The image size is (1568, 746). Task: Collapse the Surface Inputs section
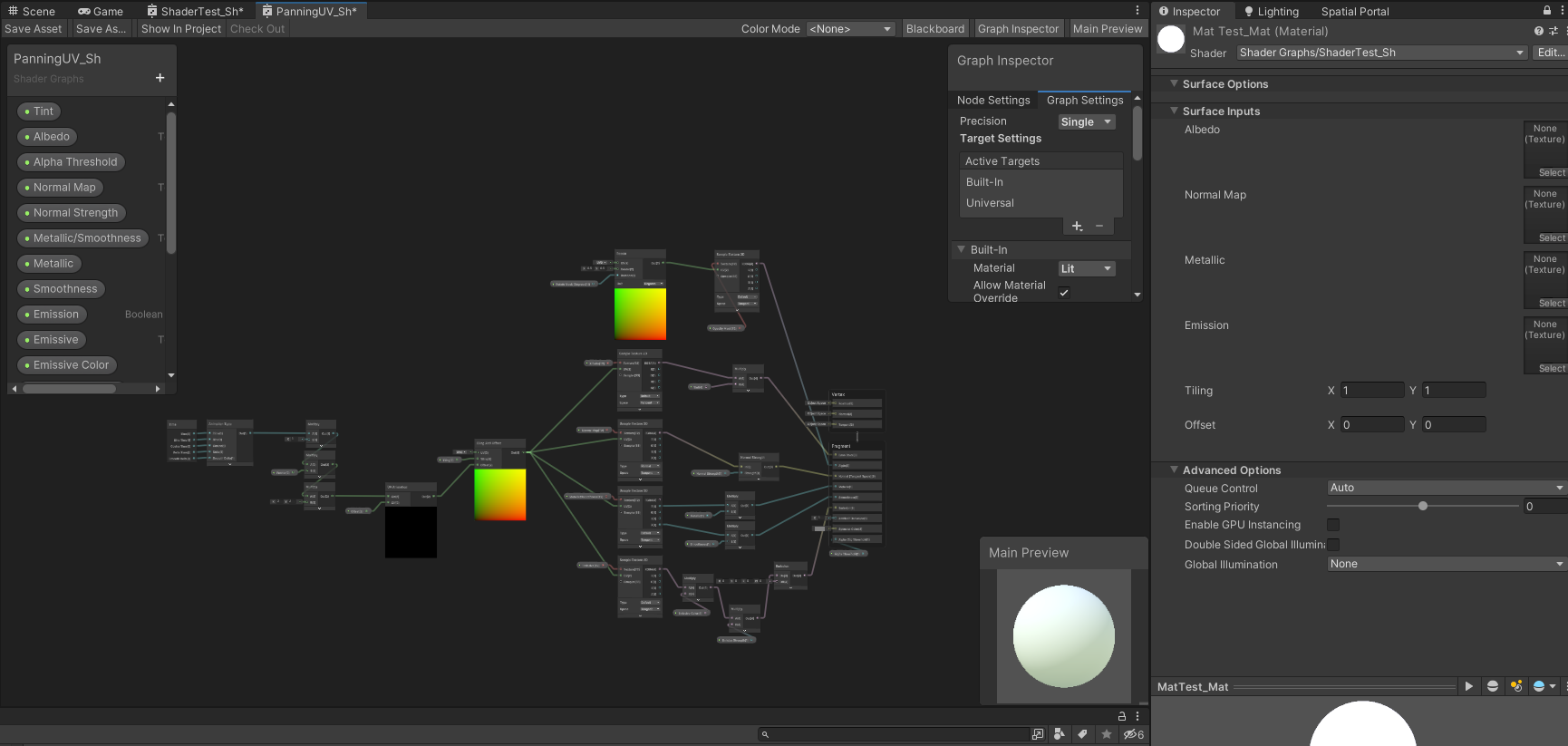click(1175, 111)
